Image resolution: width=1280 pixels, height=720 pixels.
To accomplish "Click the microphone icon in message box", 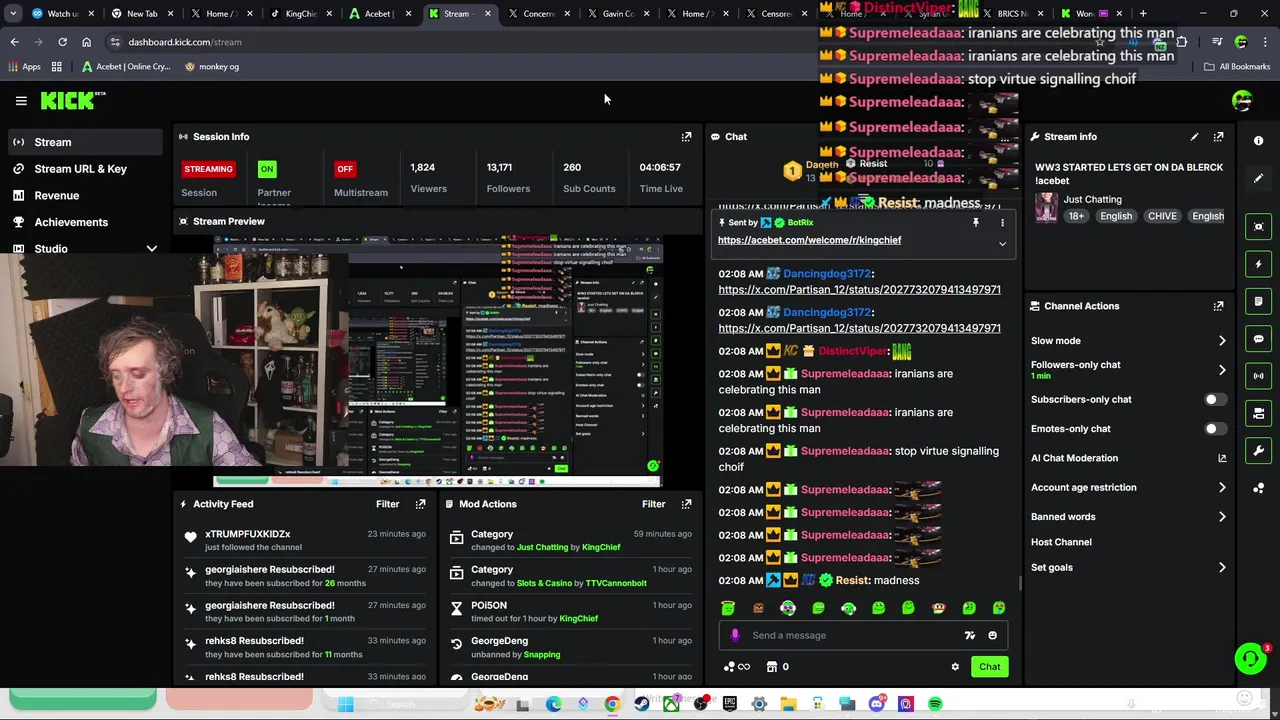I will [x=735, y=635].
